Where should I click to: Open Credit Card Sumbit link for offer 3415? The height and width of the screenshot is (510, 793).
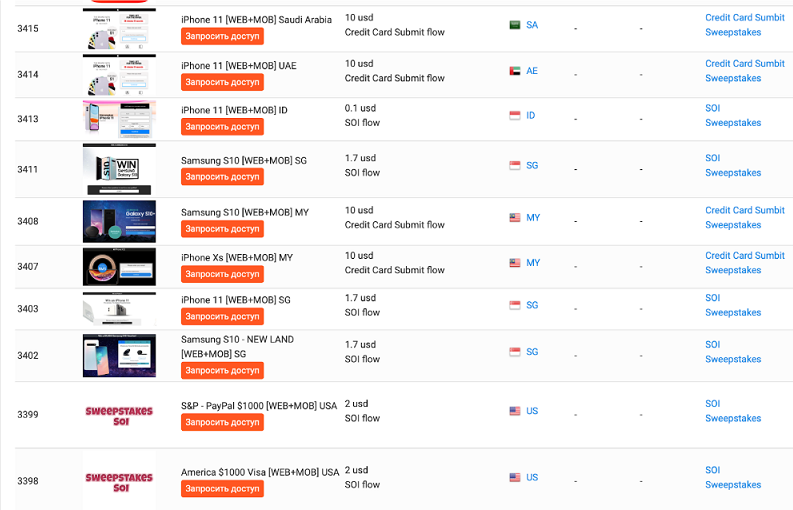click(745, 18)
